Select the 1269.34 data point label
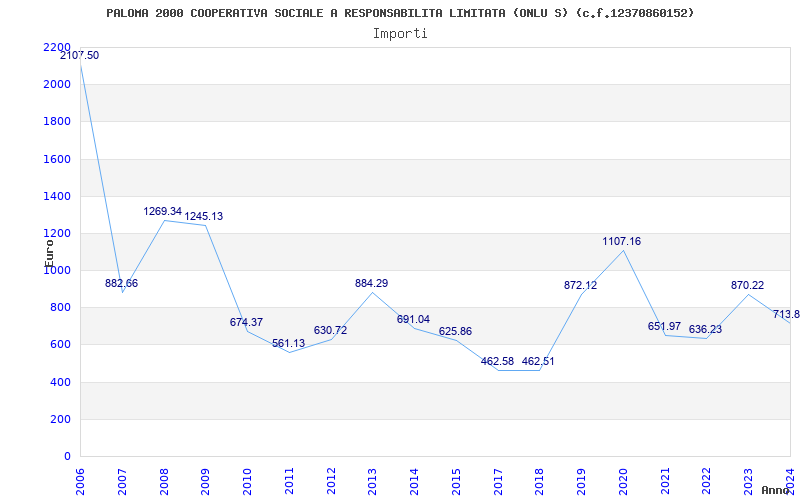 163,211
